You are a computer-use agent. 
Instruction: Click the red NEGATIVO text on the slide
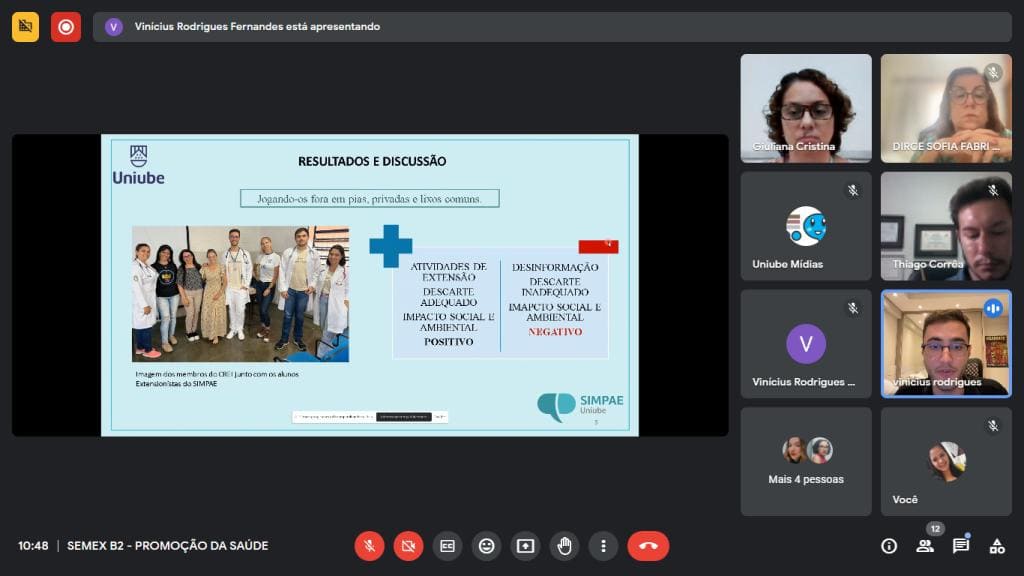[555, 332]
